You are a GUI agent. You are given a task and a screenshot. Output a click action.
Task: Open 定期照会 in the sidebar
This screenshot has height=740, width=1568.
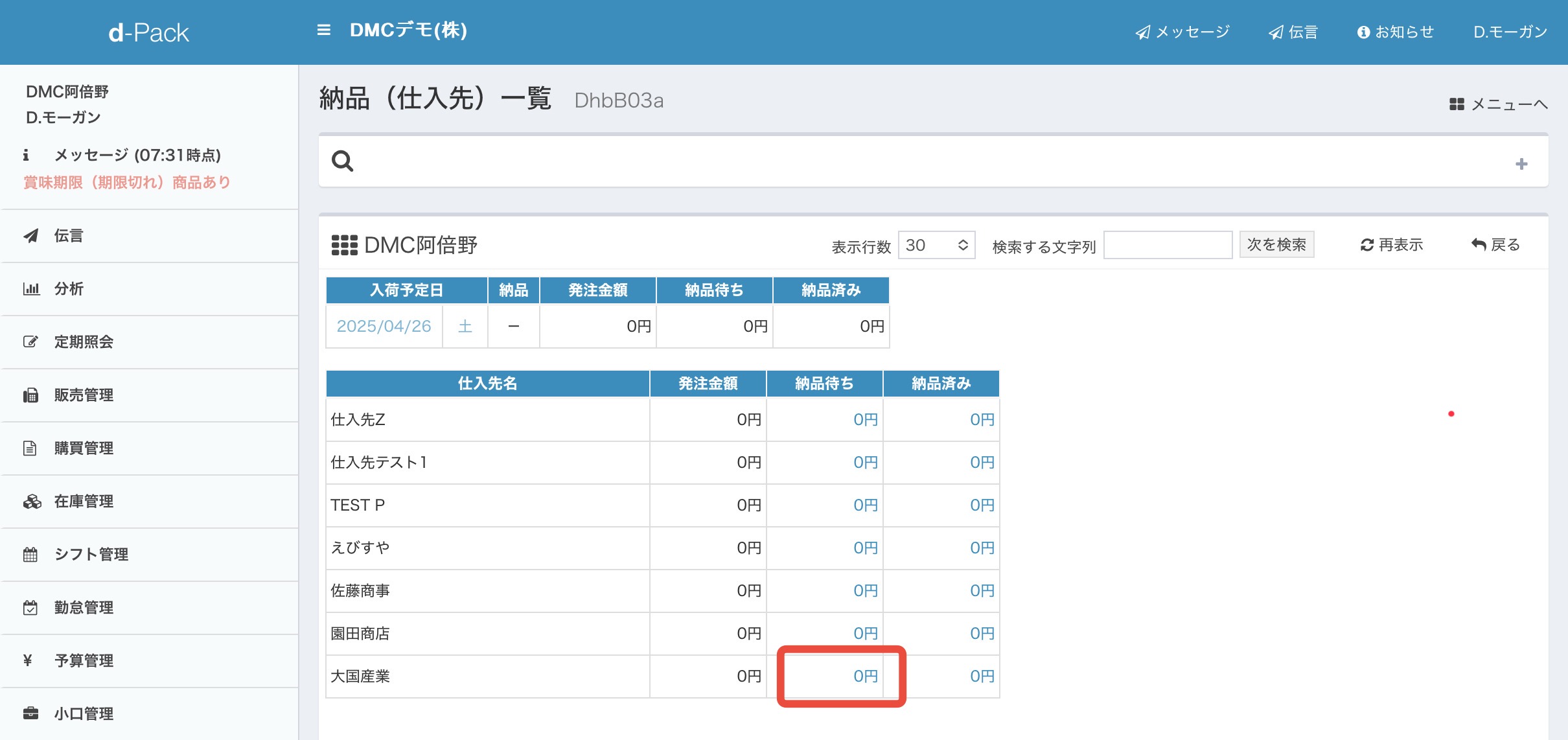click(x=150, y=342)
